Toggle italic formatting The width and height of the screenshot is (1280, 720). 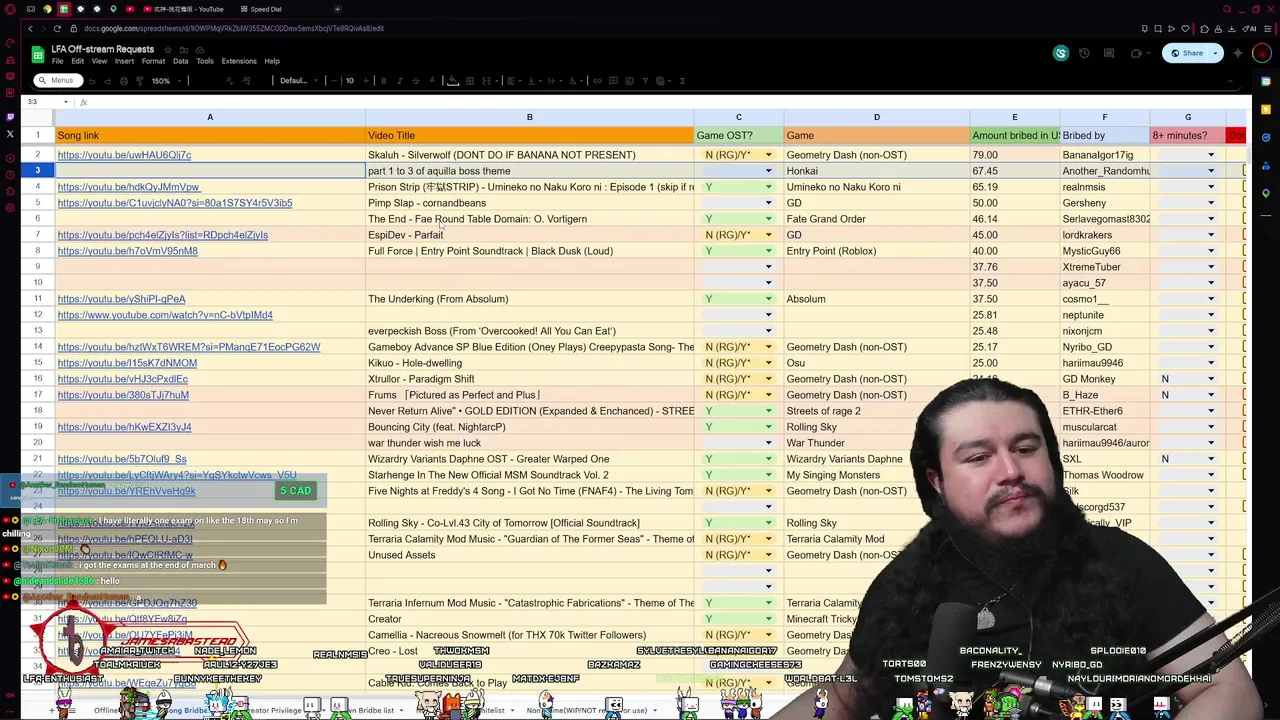(x=400, y=80)
